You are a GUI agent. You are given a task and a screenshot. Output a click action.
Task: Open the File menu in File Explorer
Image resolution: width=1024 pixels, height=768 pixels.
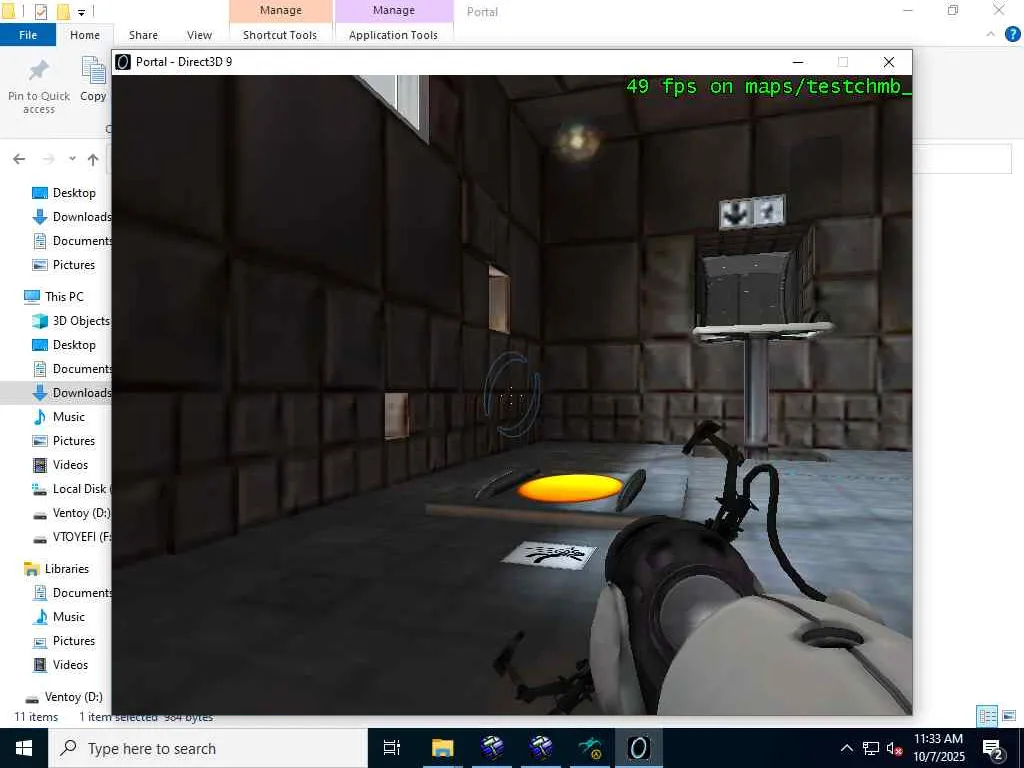pyautogui.click(x=28, y=35)
